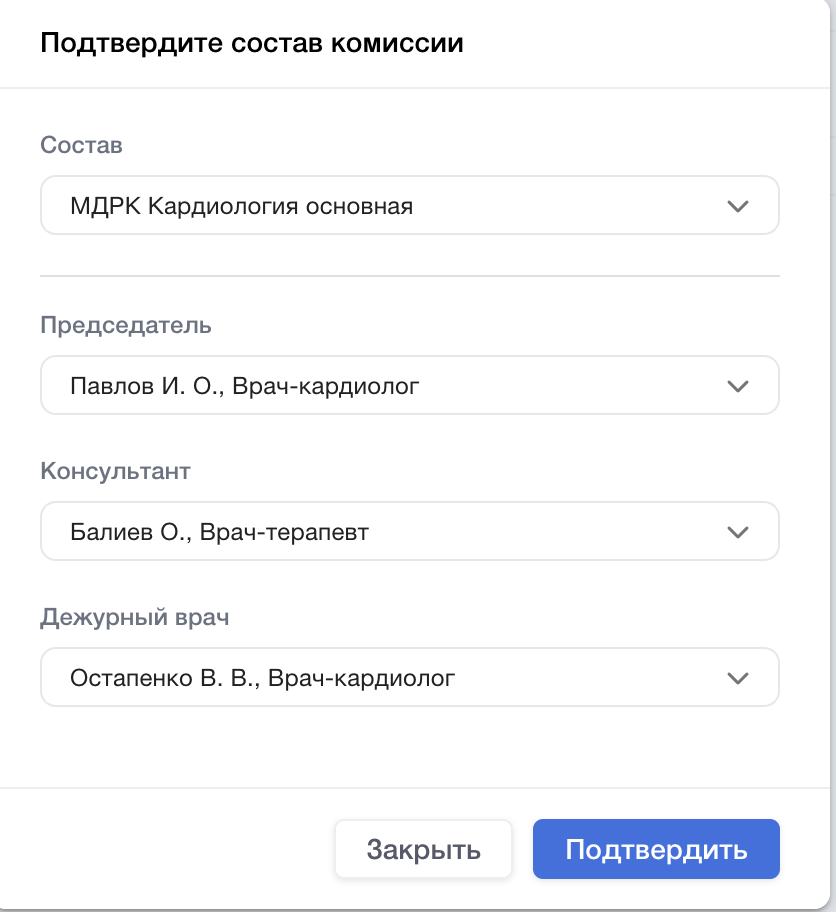Screen dimensions: 836x912
Task: Click the chevron arrow in the Председатель field
Action: click(737, 385)
